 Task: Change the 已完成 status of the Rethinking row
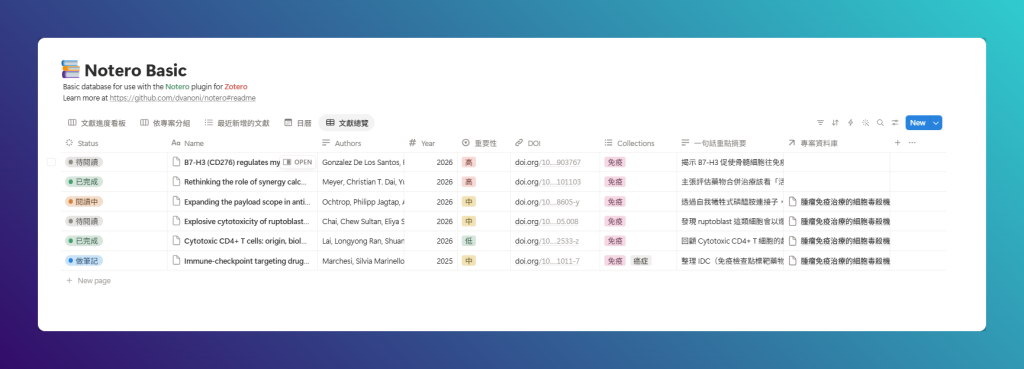point(84,182)
